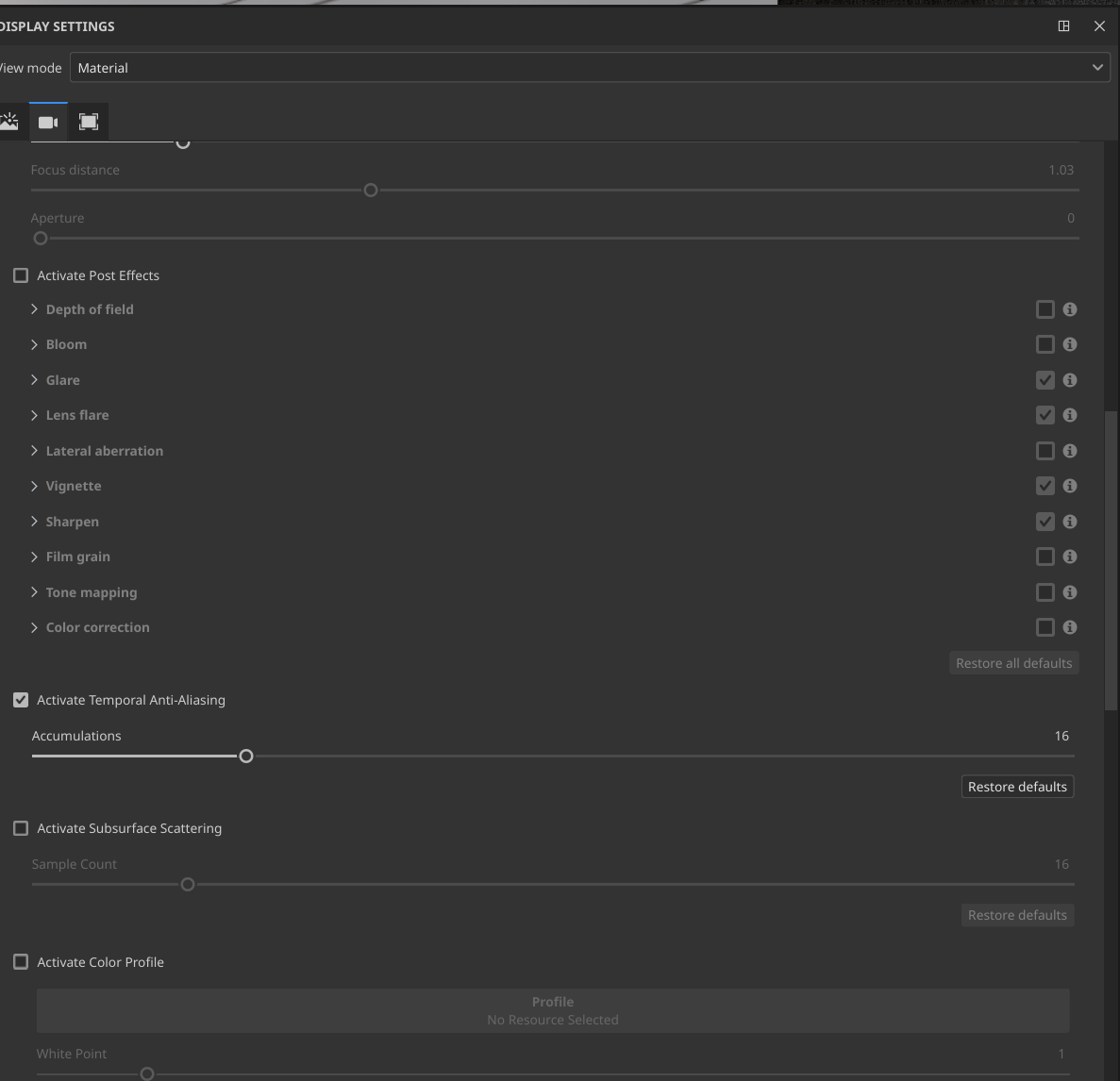This screenshot has height=1081, width=1120.
Task: Show info for Bloom effect
Action: pyautogui.click(x=1069, y=344)
